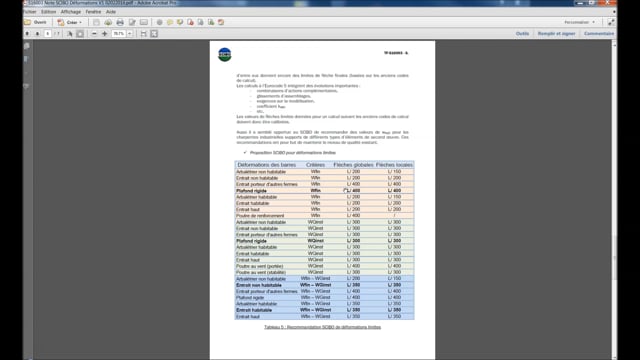Viewport: 640px width, 360px height.
Task: Go to the previous page with the up arrow
Action: pyautogui.click(x=27, y=33)
